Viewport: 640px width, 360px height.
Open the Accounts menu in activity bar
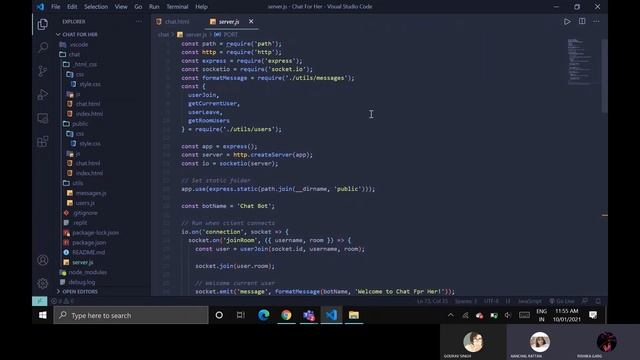[x=42, y=260]
